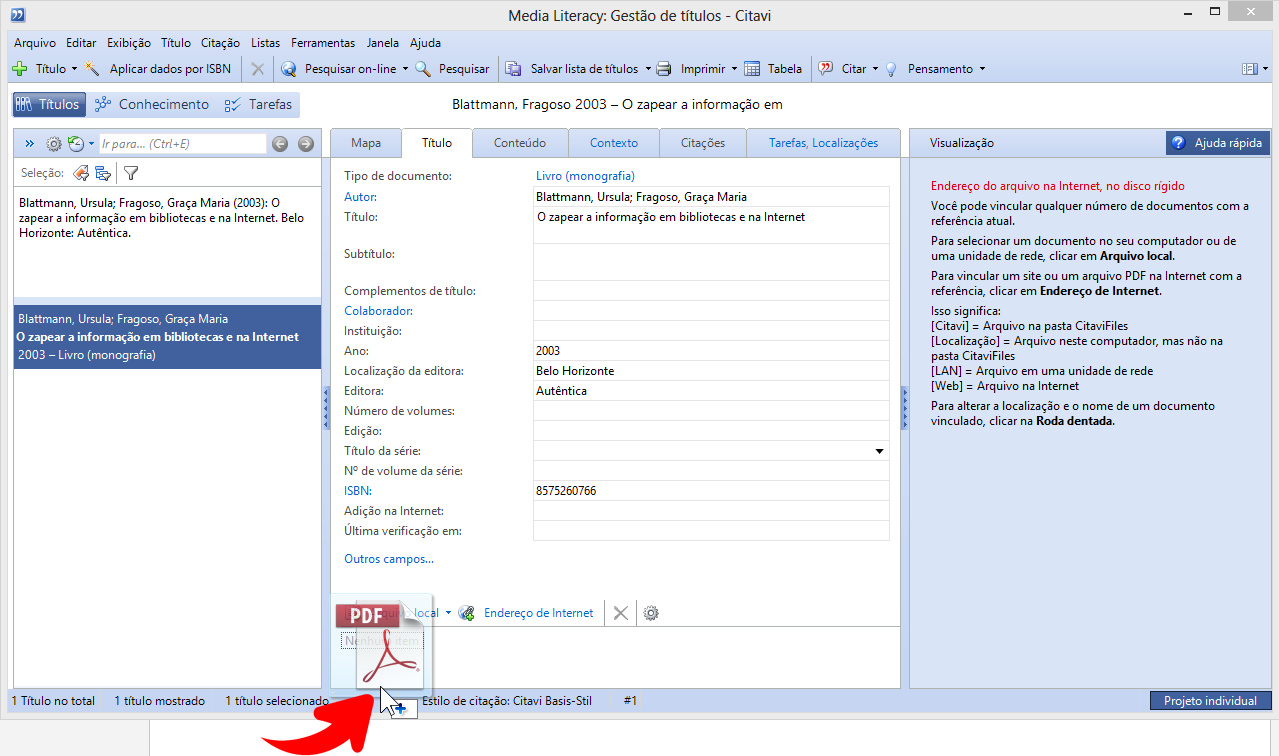Click the Livro (monografia) document type link
This screenshot has height=756, width=1279.
coord(585,176)
